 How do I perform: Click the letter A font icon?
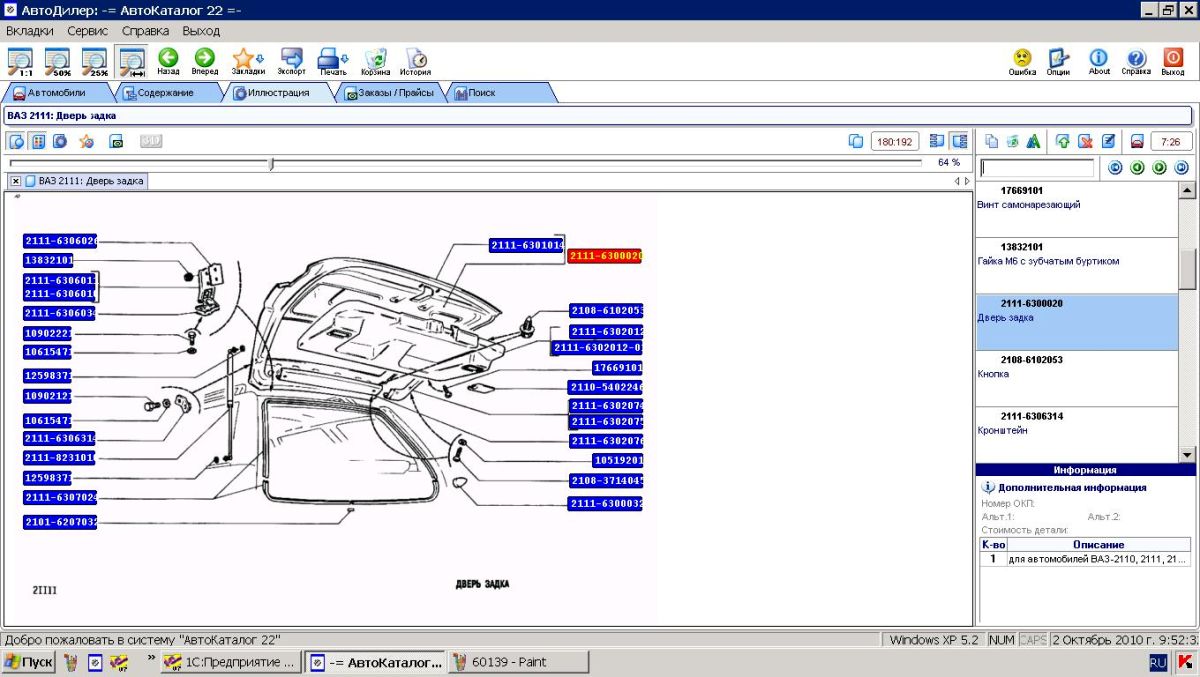[1033, 141]
